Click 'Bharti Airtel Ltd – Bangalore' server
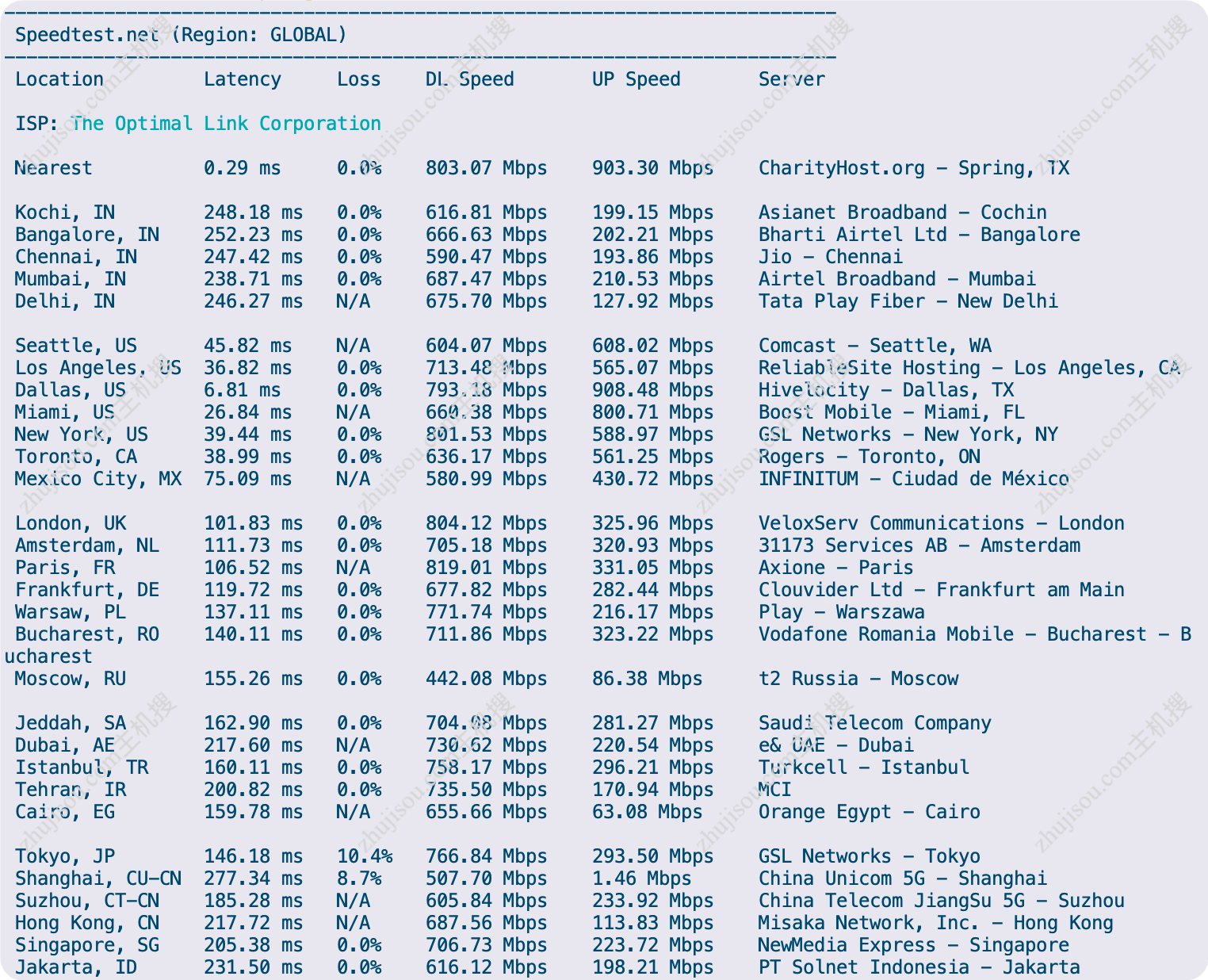The width and height of the screenshot is (1208, 980). [919, 235]
